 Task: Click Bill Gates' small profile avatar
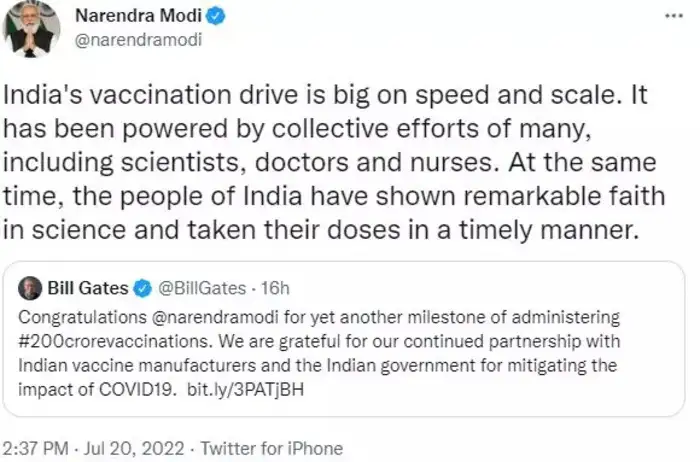click(x=28, y=288)
